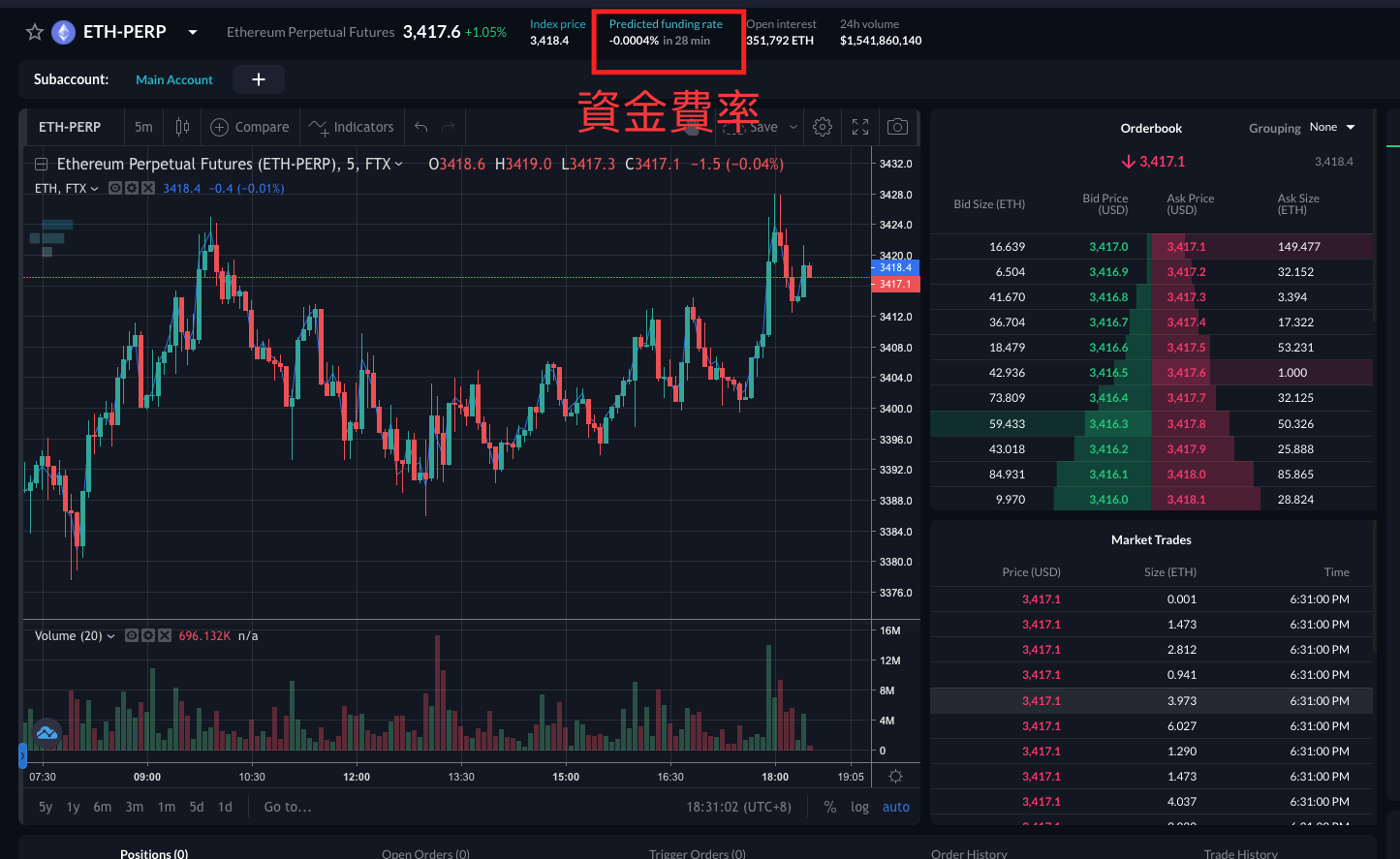Click the blue 3418.4 price axis label

pos(895,267)
